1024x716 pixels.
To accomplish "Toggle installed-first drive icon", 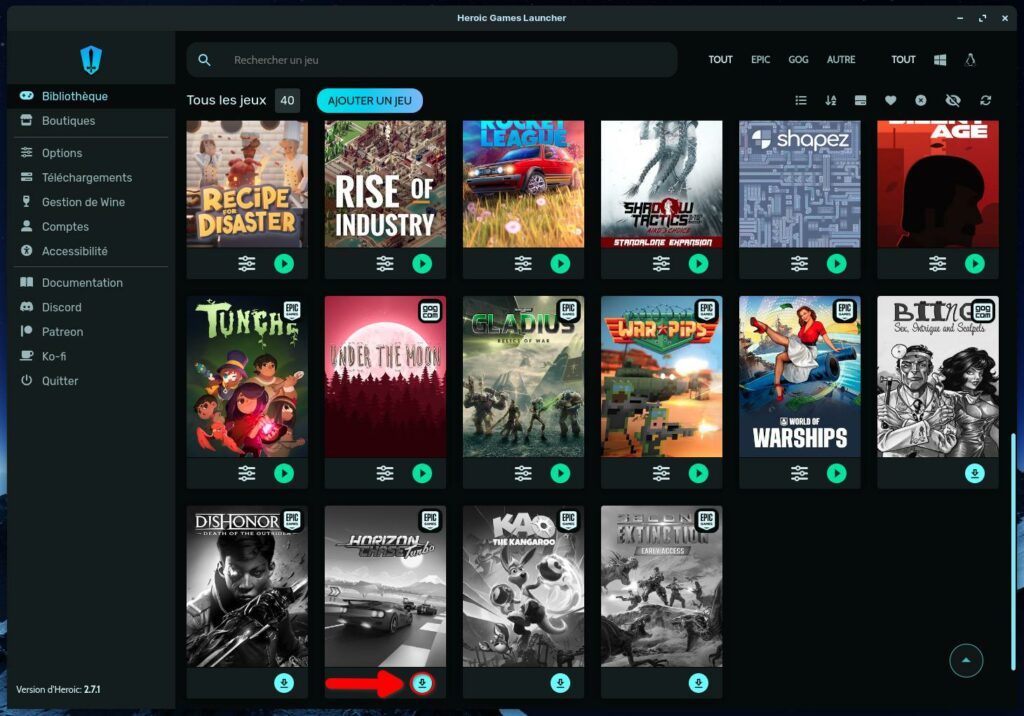I will pyautogui.click(x=860, y=101).
